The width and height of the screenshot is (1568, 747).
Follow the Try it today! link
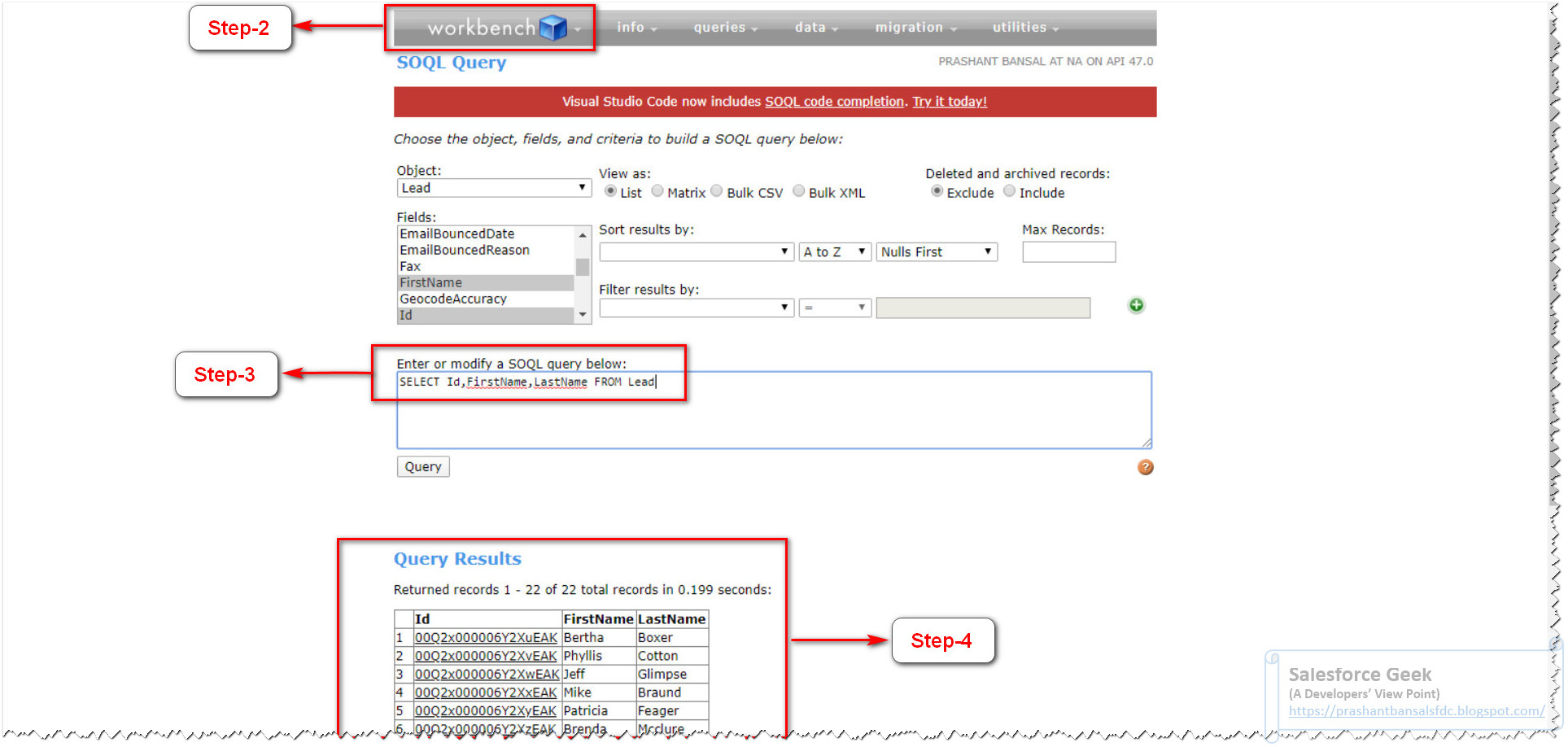(x=950, y=102)
